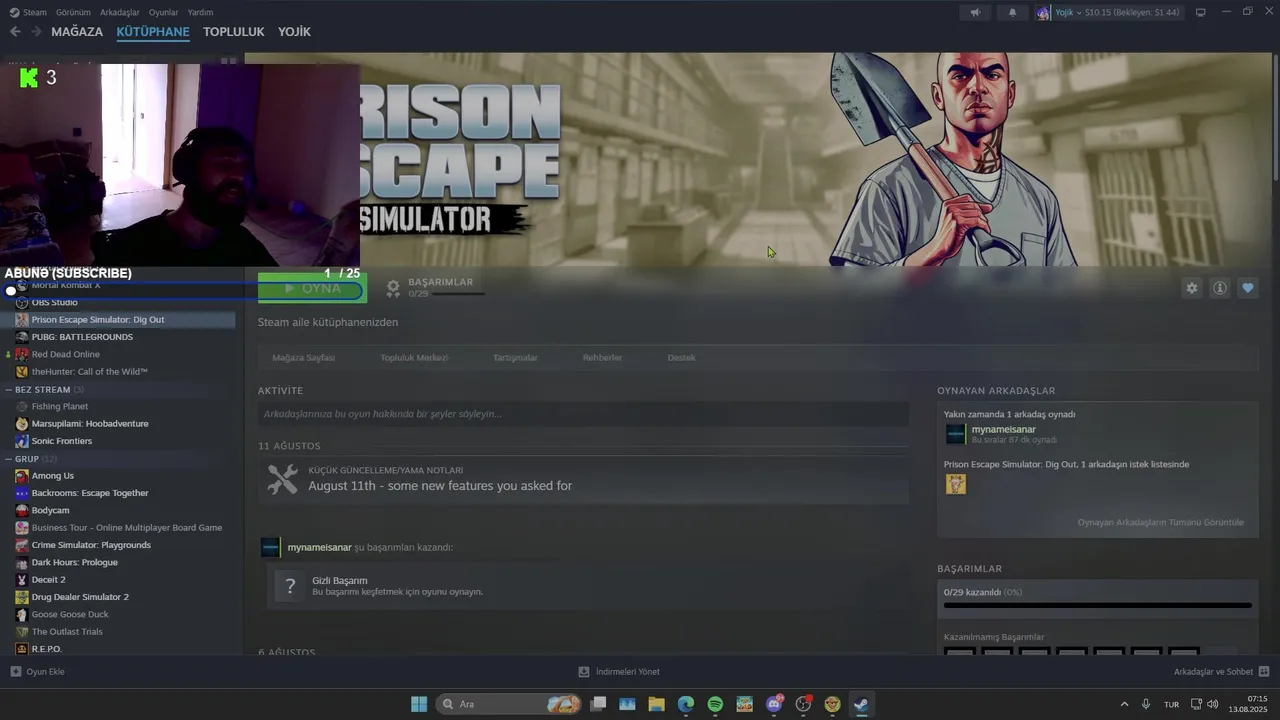This screenshot has width=1280, height=720.
Task: Open the Rehberler link
Action: [x=602, y=358]
